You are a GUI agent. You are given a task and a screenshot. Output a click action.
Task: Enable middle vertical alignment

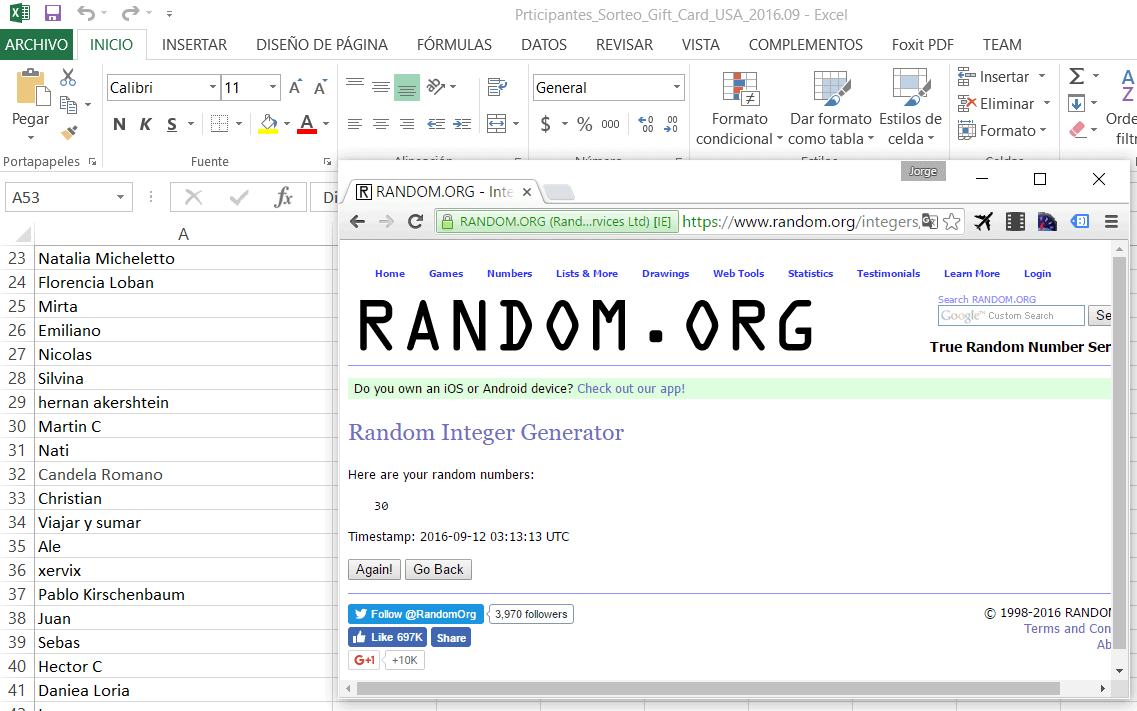click(381, 88)
